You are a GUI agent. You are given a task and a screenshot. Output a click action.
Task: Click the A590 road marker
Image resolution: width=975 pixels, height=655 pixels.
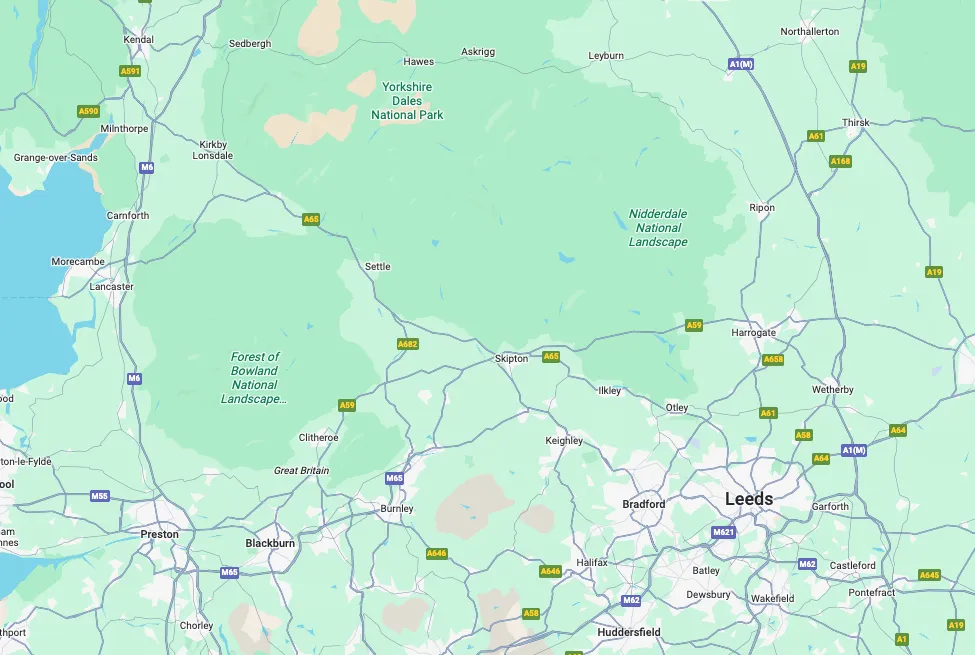(x=88, y=111)
